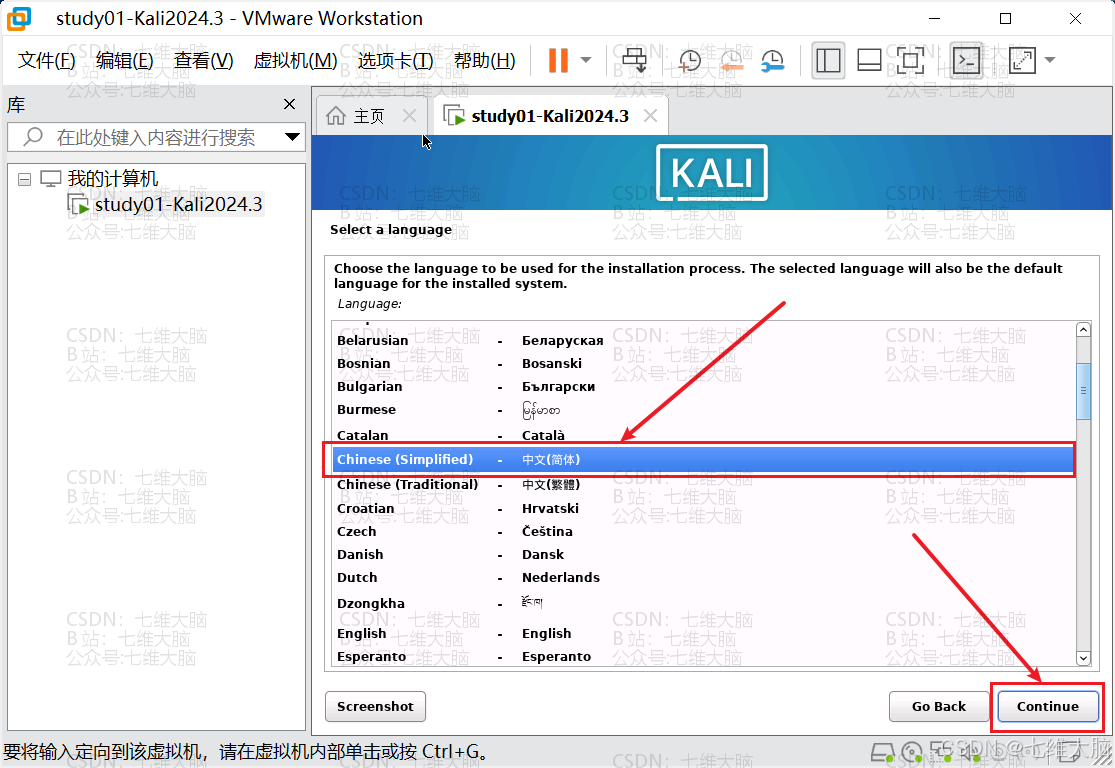
Task: Take a snapshot of the virtual machine
Action: pyautogui.click(x=689, y=60)
